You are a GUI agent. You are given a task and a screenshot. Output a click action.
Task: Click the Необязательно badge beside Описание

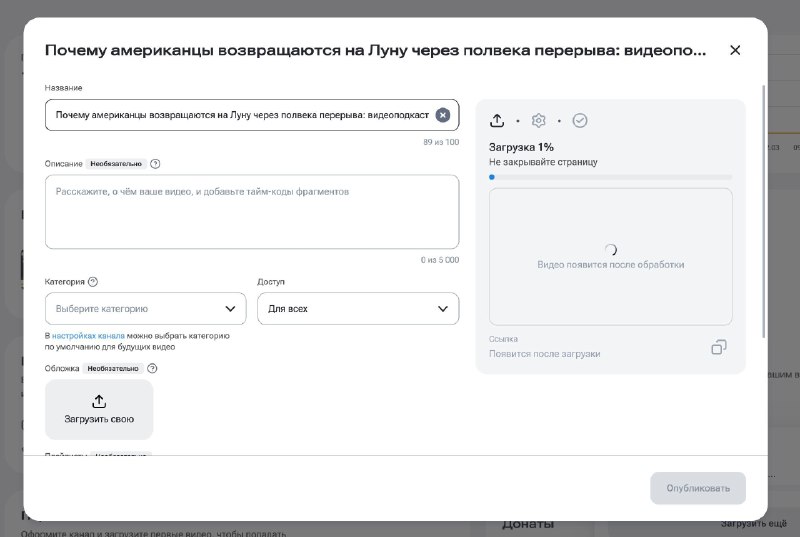[x=116, y=164]
